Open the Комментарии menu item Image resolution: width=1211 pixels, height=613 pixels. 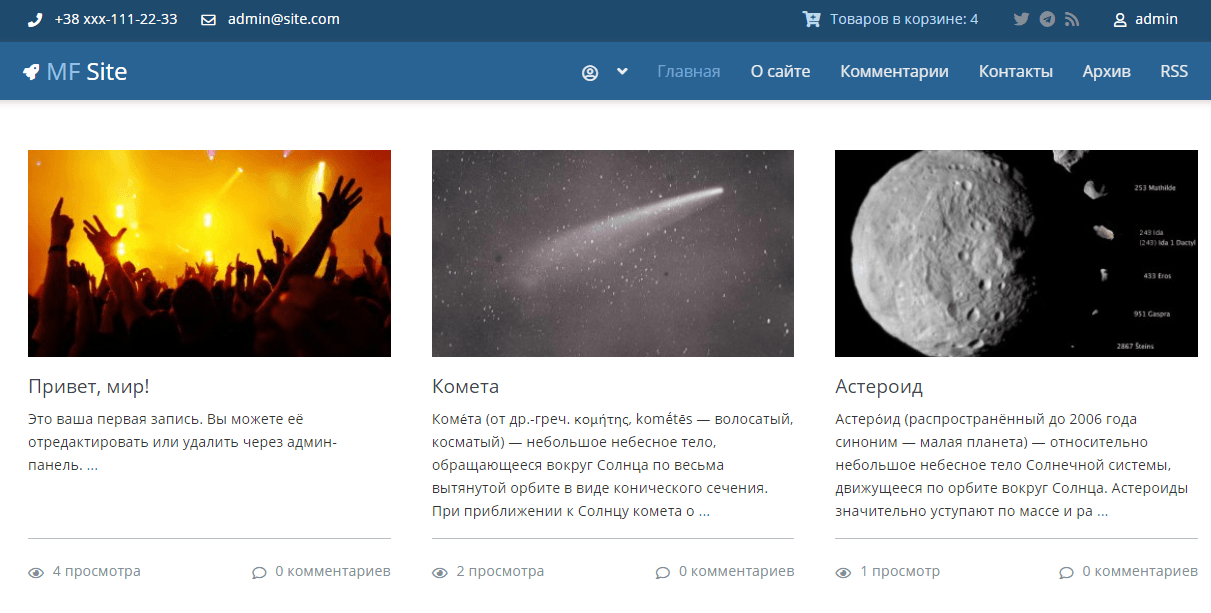894,71
